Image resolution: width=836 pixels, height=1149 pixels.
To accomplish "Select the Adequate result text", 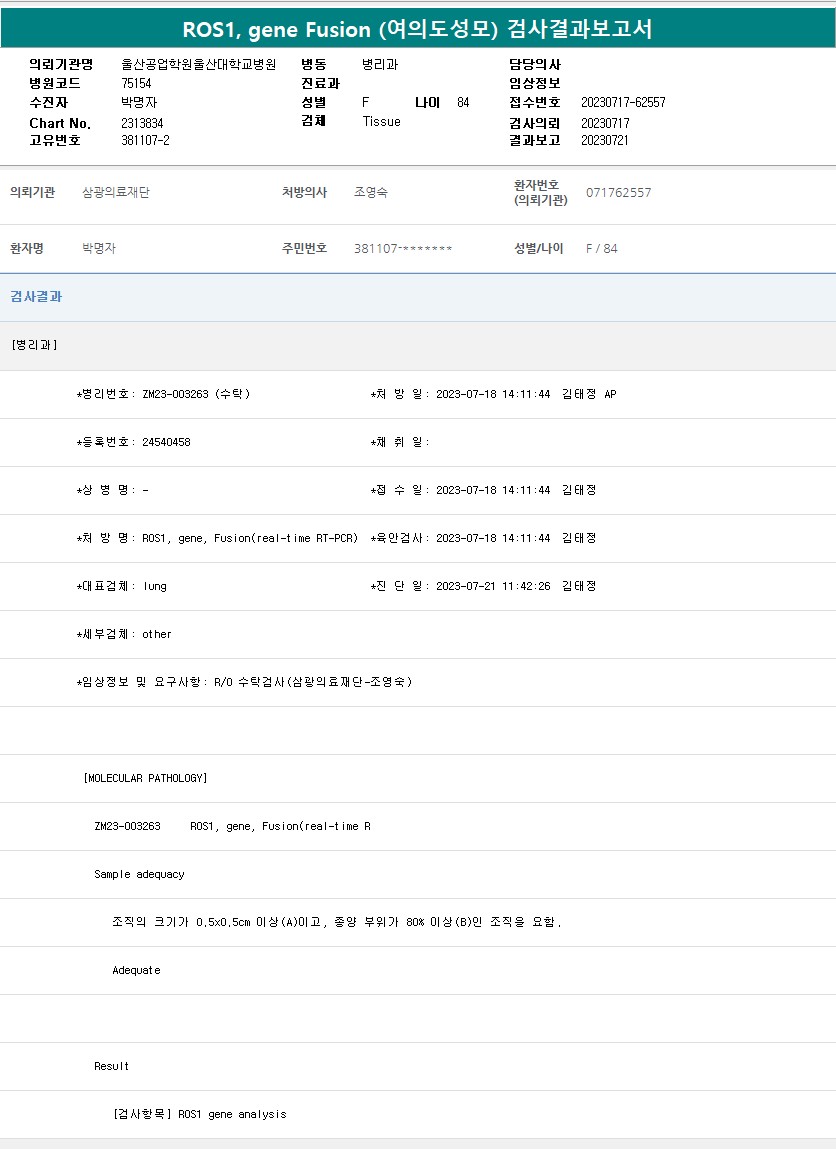I will pos(136,970).
